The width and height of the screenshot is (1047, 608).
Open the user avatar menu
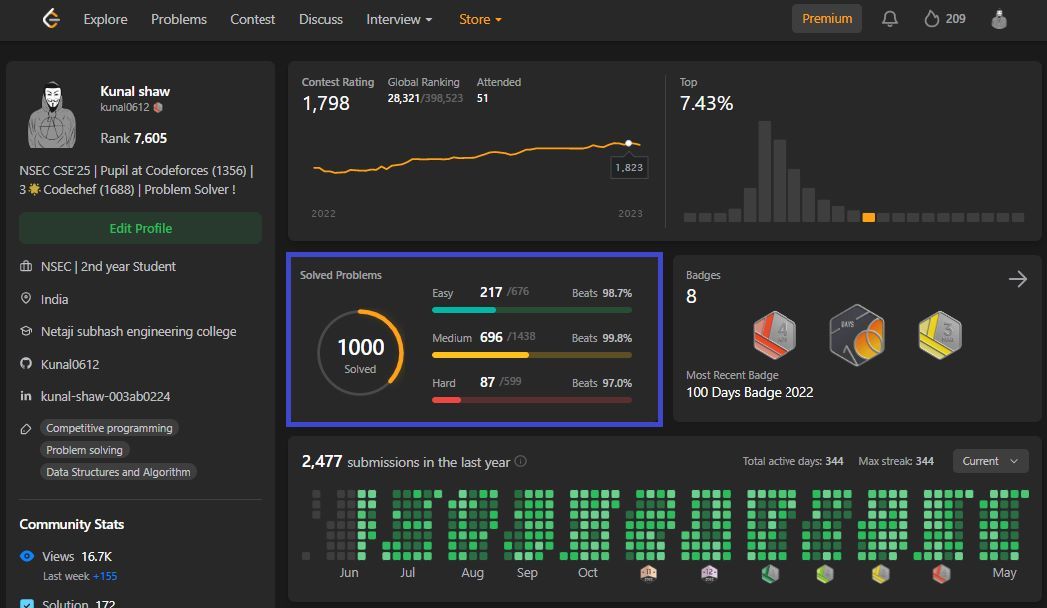(x=999, y=19)
